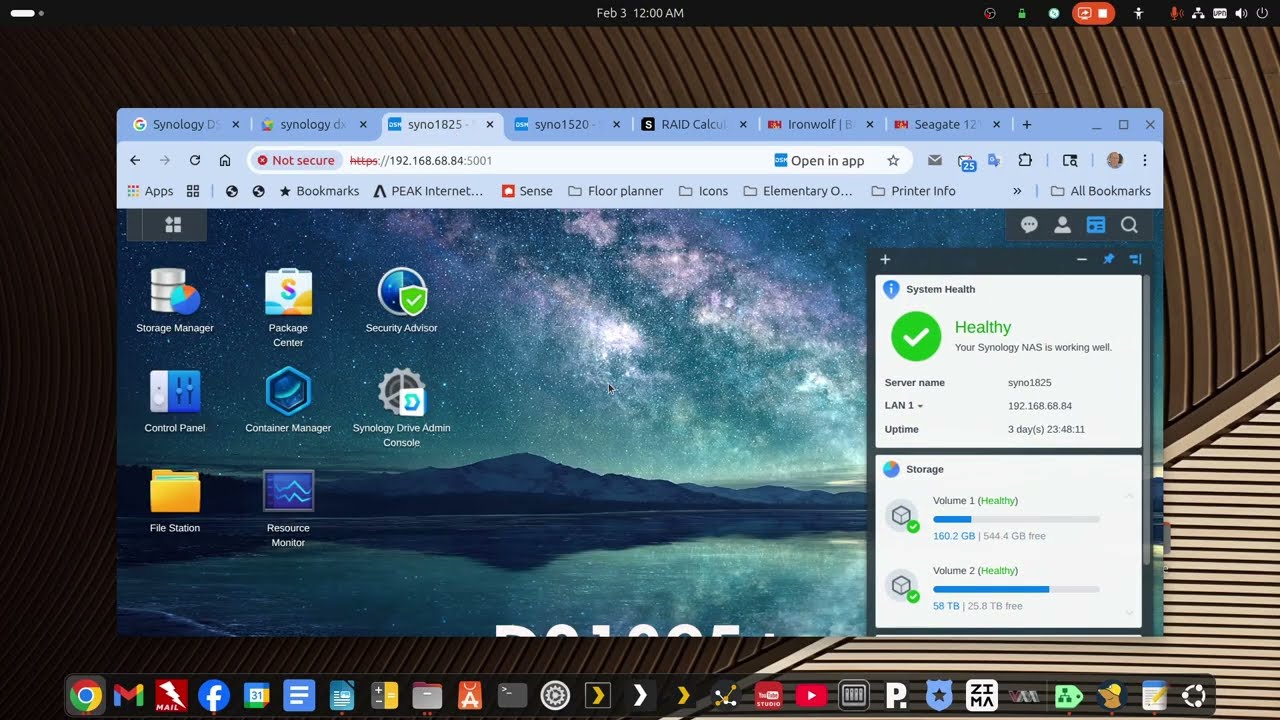Open Storage Manager desktop icon

click(x=175, y=300)
